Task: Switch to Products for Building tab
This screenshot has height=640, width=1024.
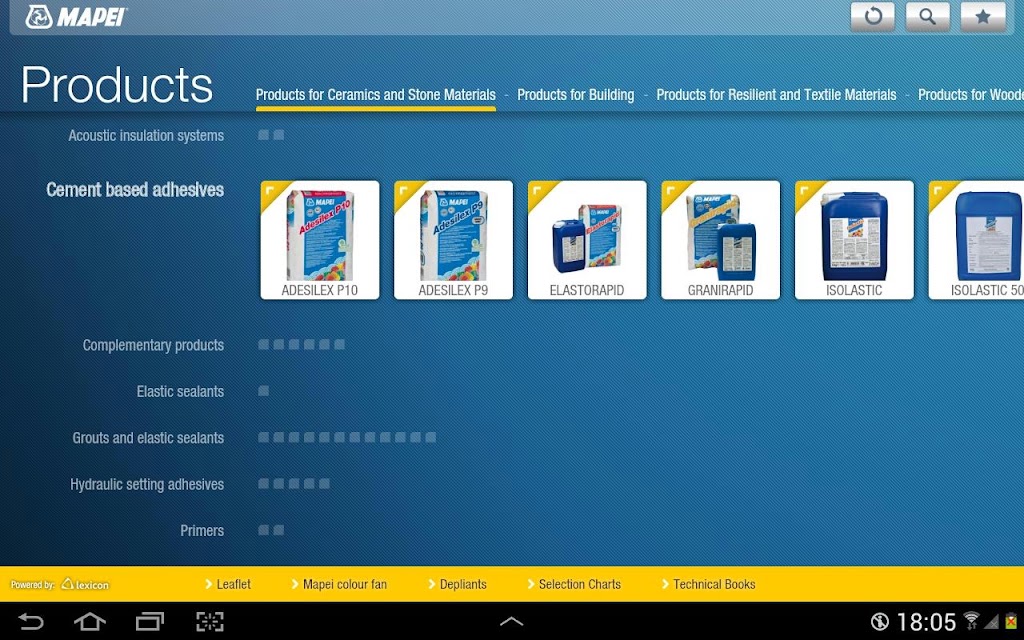Action: tap(575, 95)
